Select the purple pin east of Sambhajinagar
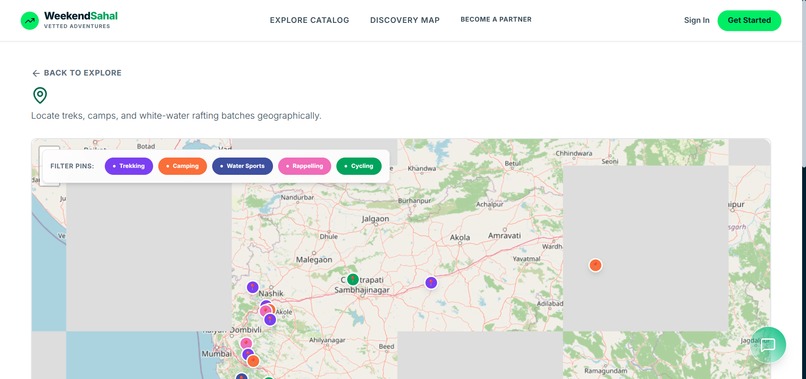806x379 pixels. [x=431, y=282]
